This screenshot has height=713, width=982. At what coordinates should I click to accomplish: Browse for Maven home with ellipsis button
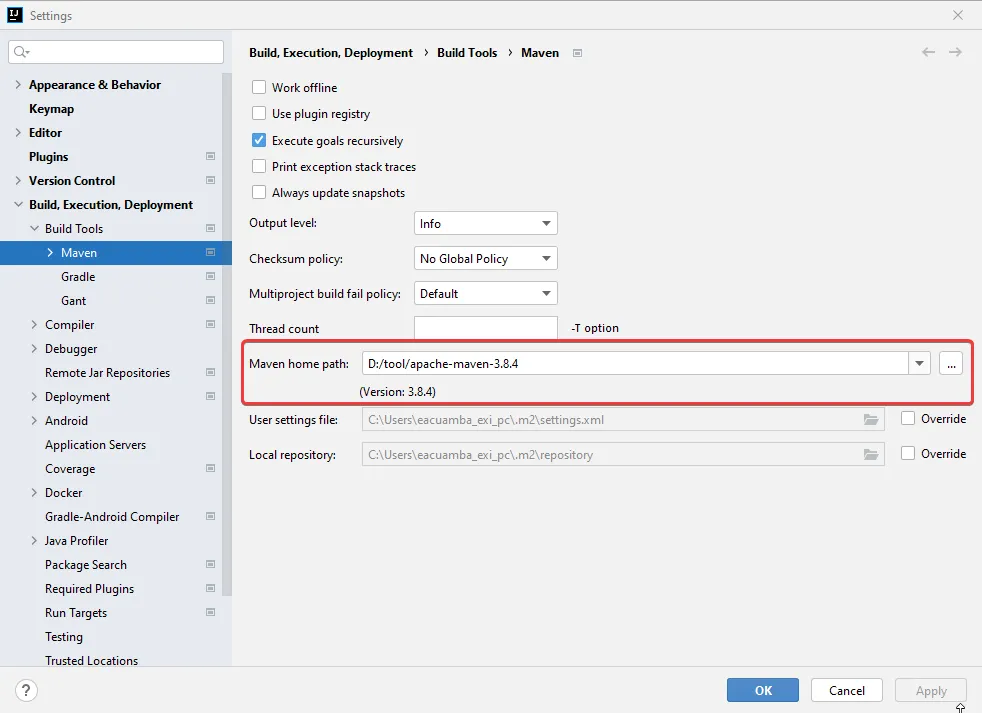(x=951, y=363)
